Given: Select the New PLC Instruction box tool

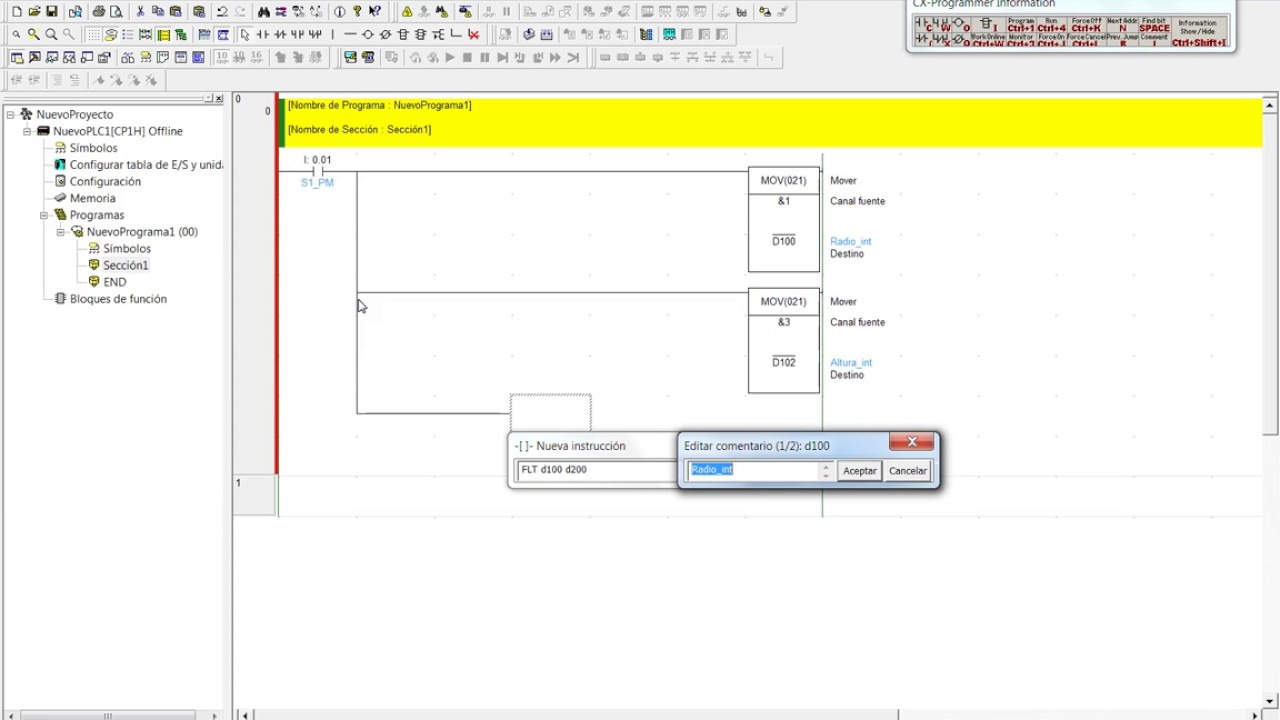Looking at the screenshot, I should [402, 34].
